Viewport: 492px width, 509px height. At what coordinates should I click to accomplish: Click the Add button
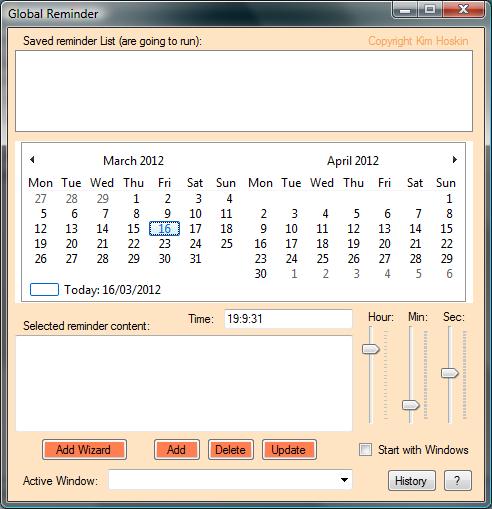(177, 450)
